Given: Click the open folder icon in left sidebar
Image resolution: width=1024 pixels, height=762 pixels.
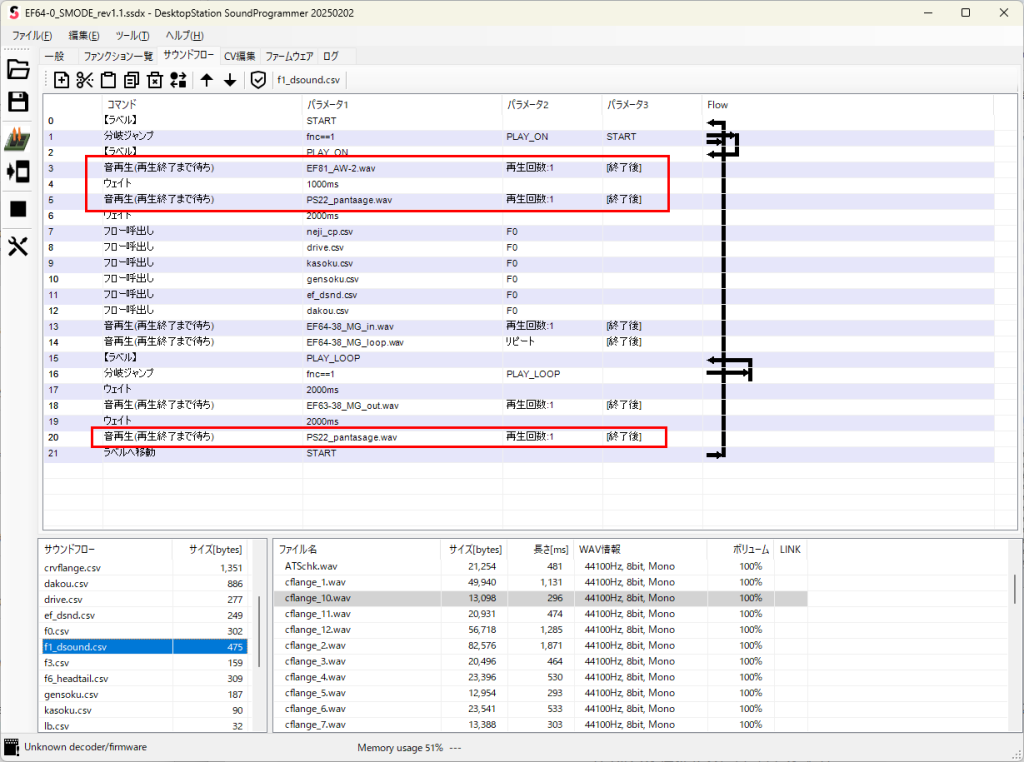Looking at the screenshot, I should 18,70.
